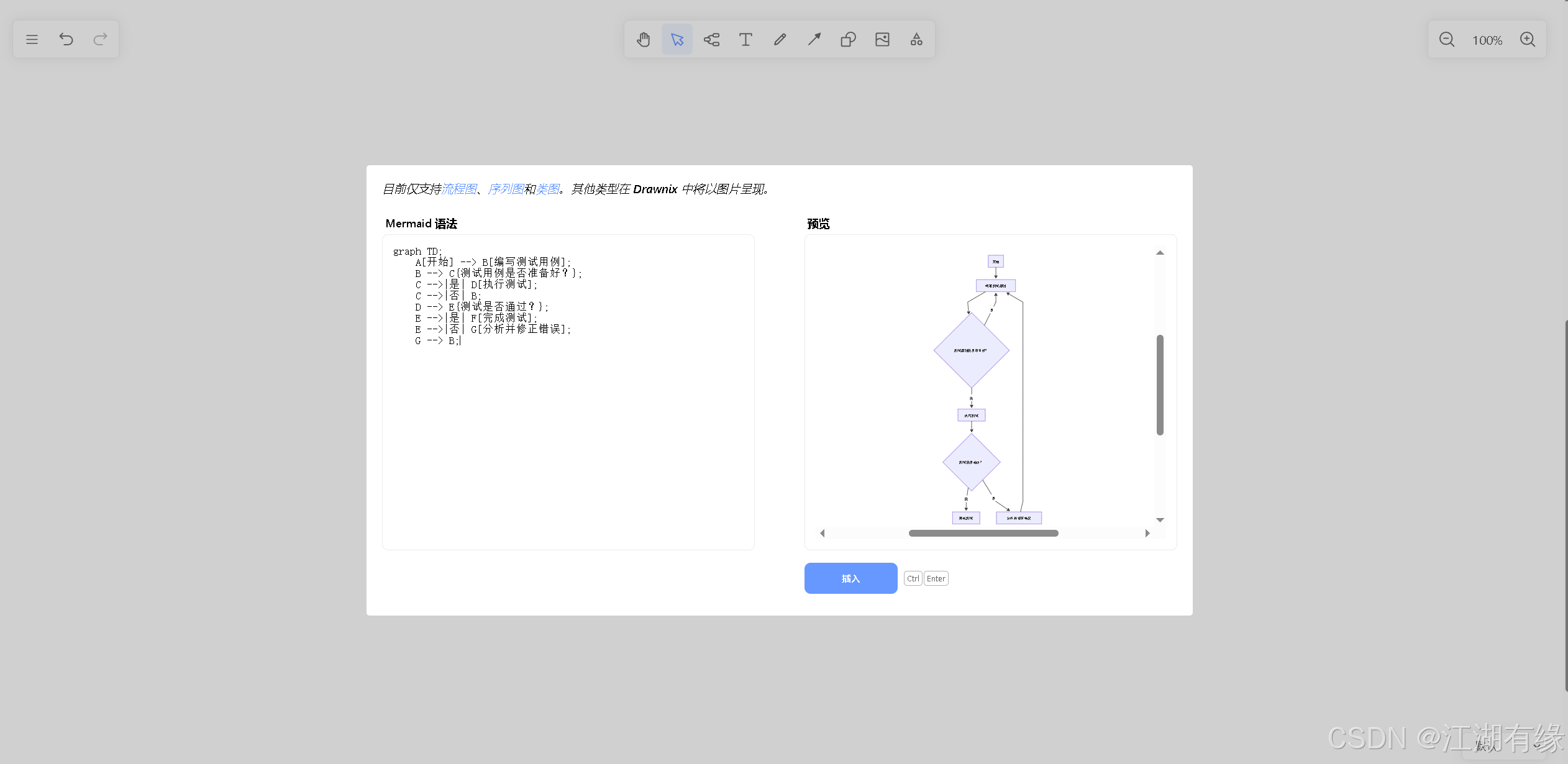Select the pointer selection tool
Image resolution: width=1568 pixels, height=764 pixels.
(677, 39)
